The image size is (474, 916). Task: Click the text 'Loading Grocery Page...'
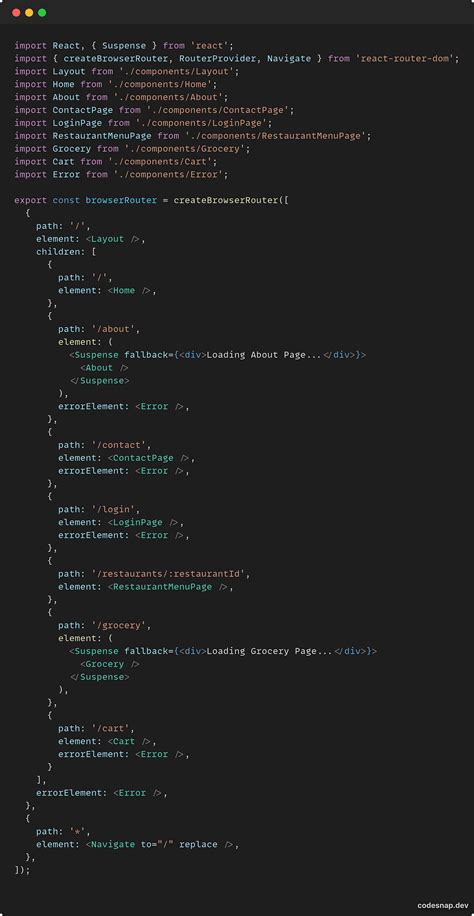(x=269, y=651)
